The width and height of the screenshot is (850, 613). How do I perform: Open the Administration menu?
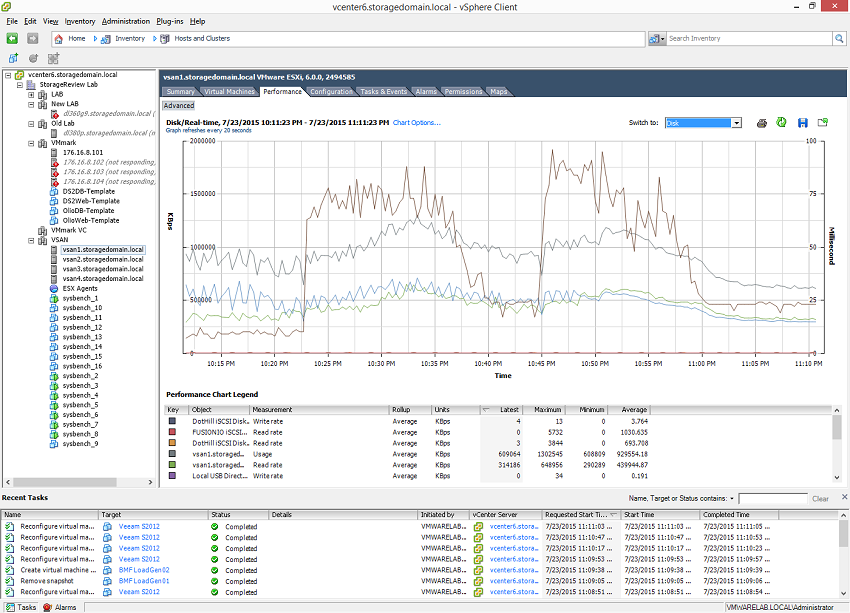tap(126, 21)
